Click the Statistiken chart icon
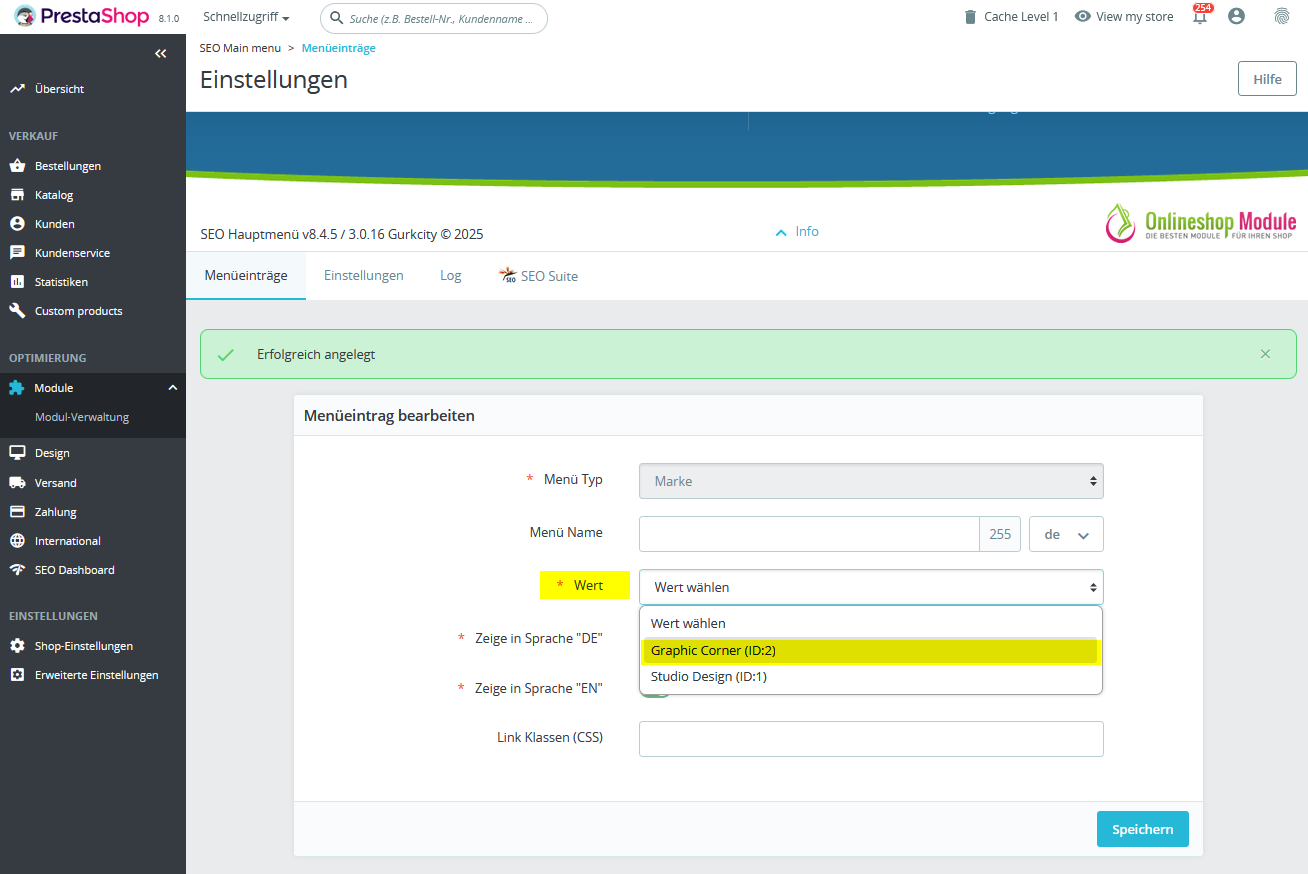 tap(17, 282)
